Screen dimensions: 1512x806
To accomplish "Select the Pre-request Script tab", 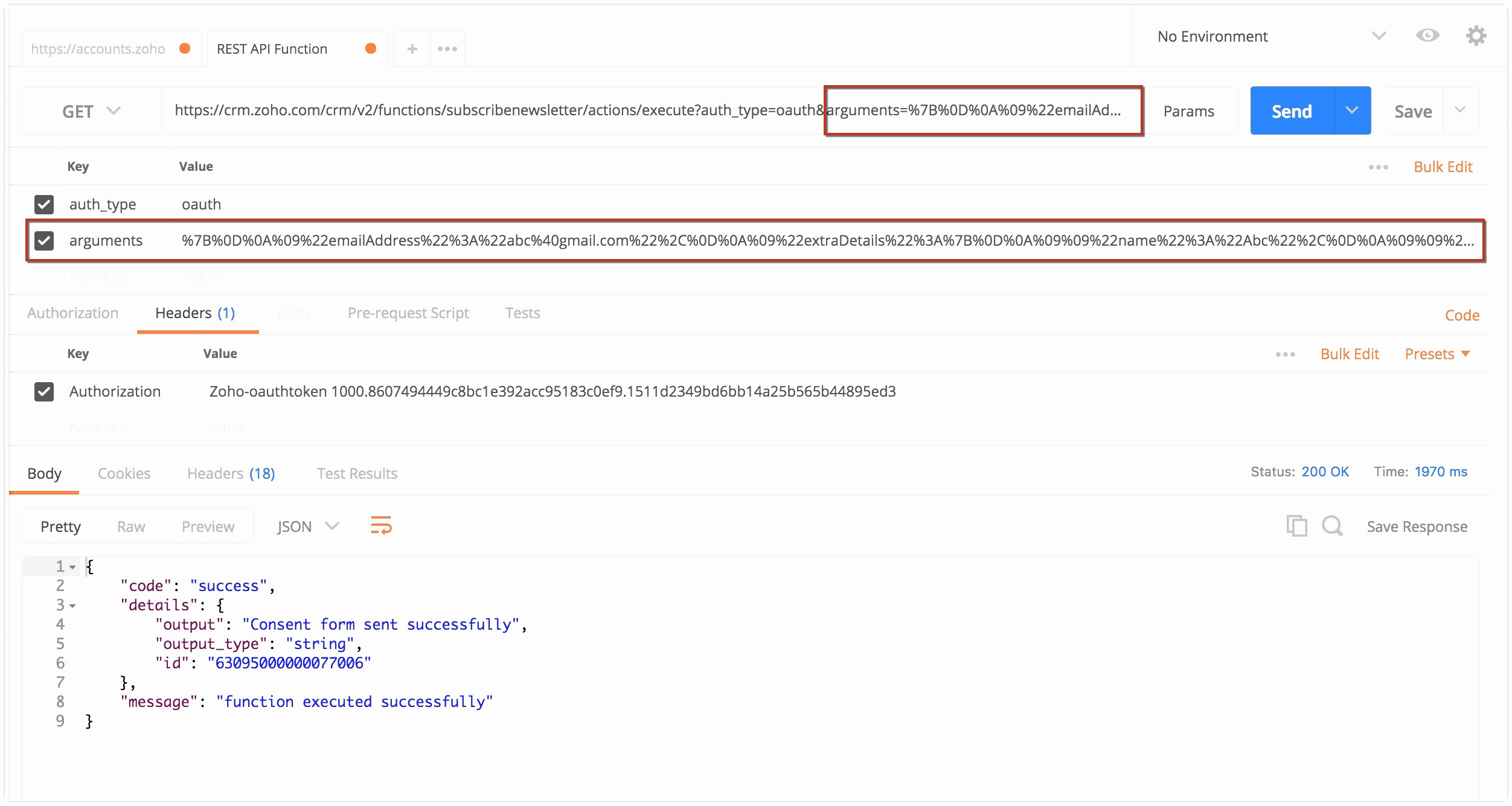I will click(x=406, y=313).
